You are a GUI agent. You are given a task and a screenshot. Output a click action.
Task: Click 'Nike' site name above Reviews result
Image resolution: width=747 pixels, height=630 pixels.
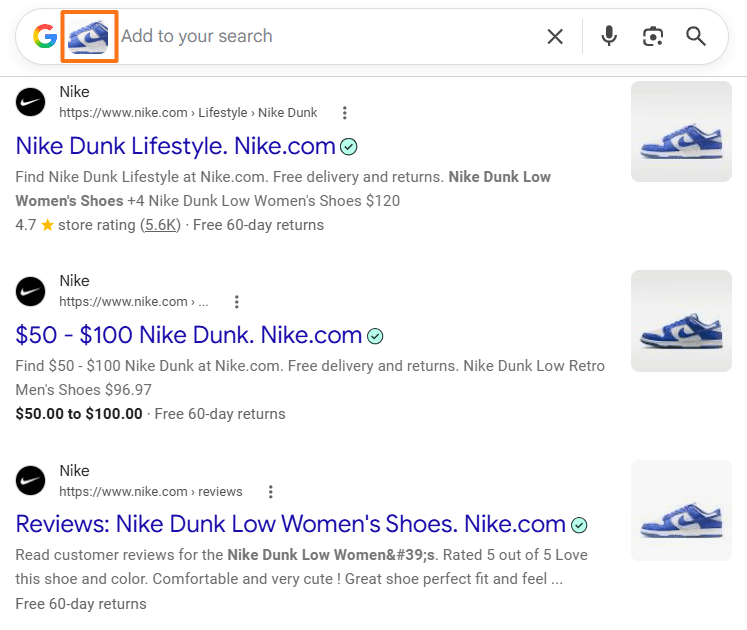pyautogui.click(x=74, y=471)
